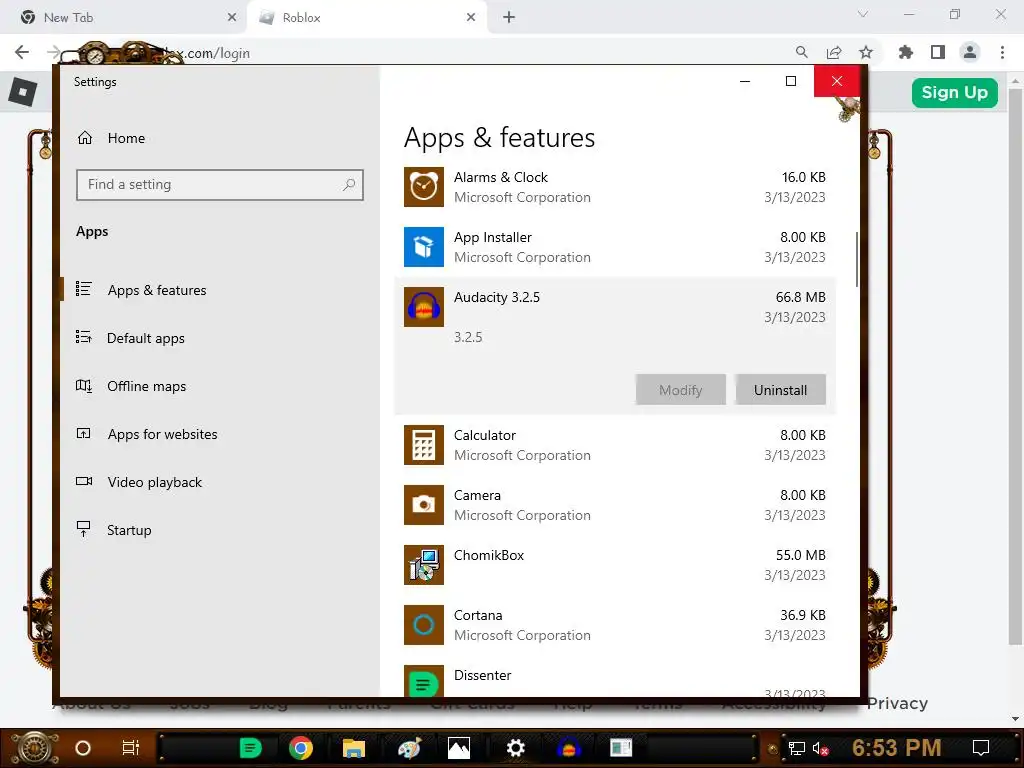Click the green Sign Up button

[x=954, y=93]
